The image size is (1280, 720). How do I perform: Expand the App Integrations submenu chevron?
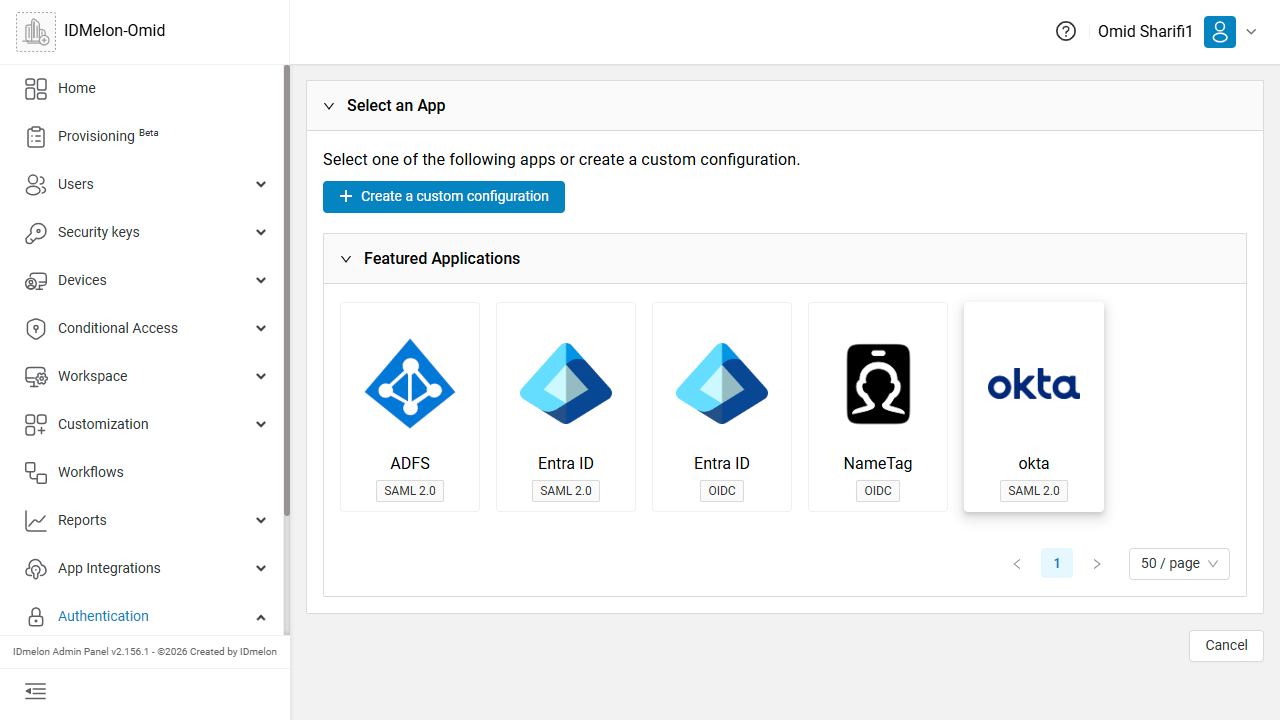[261, 568]
